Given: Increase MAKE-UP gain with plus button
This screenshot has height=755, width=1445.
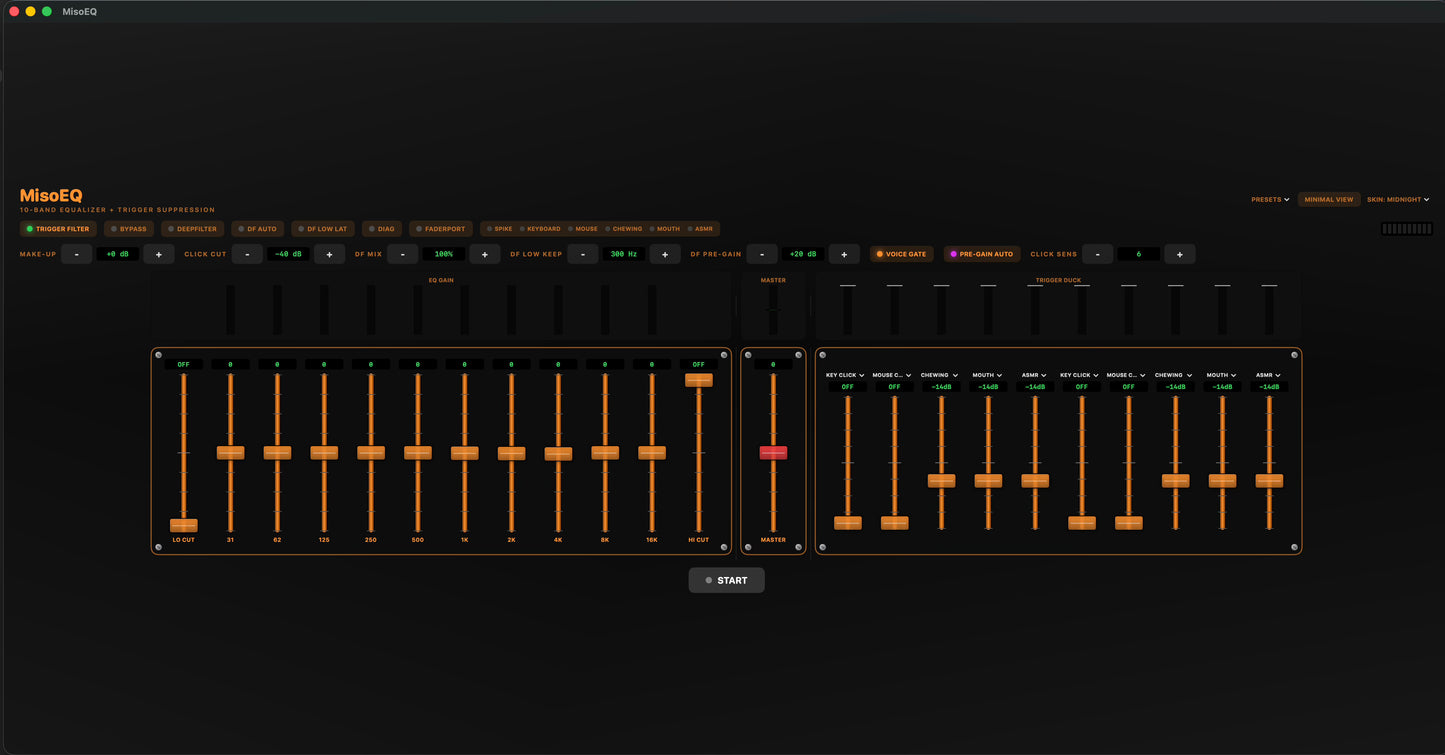Looking at the screenshot, I should tap(159, 254).
